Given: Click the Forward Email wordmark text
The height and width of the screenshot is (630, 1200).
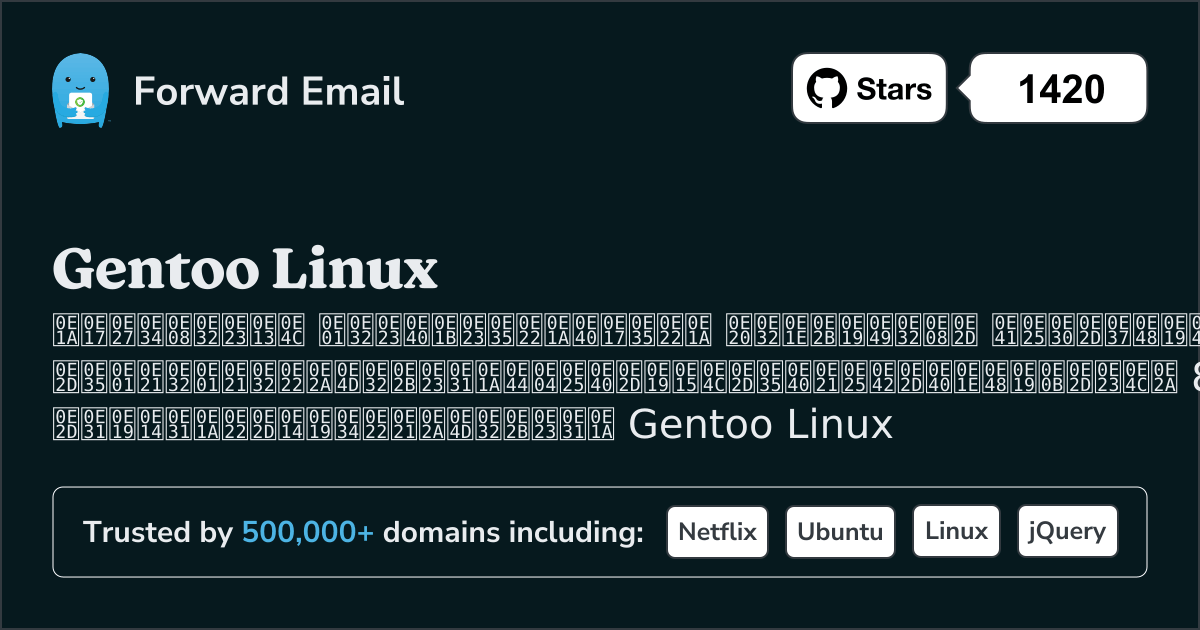Looking at the screenshot, I should point(268,92).
